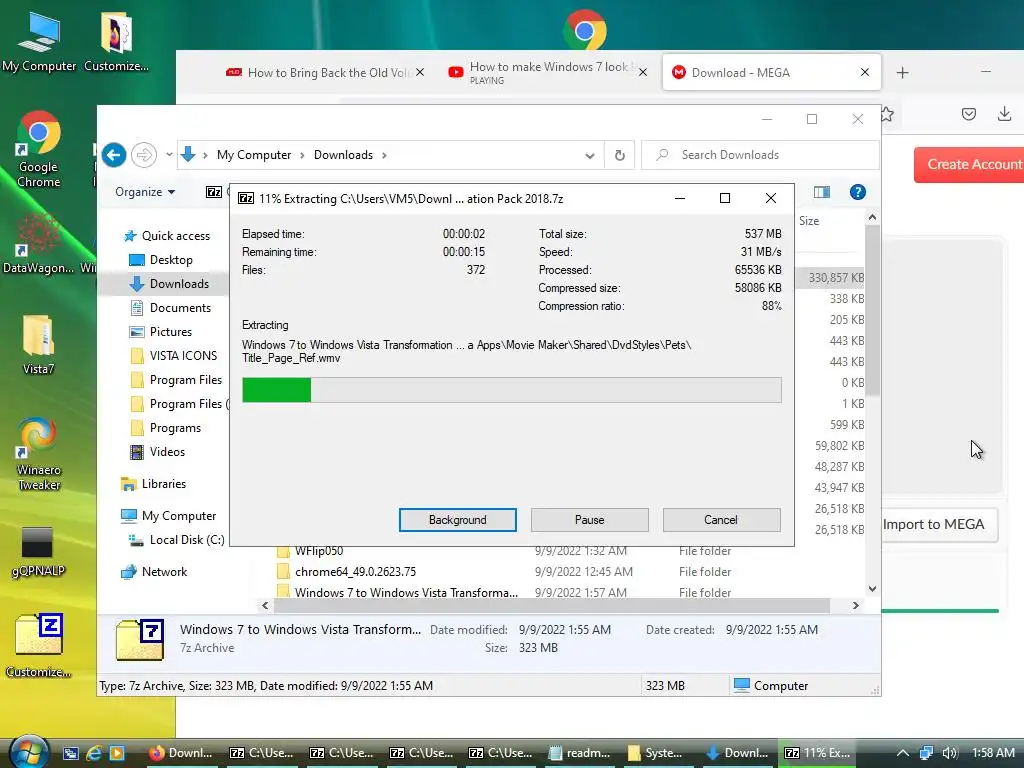Open the Winaero Tweaker desktop shortcut
The height and width of the screenshot is (768, 1024).
pyautogui.click(x=39, y=455)
